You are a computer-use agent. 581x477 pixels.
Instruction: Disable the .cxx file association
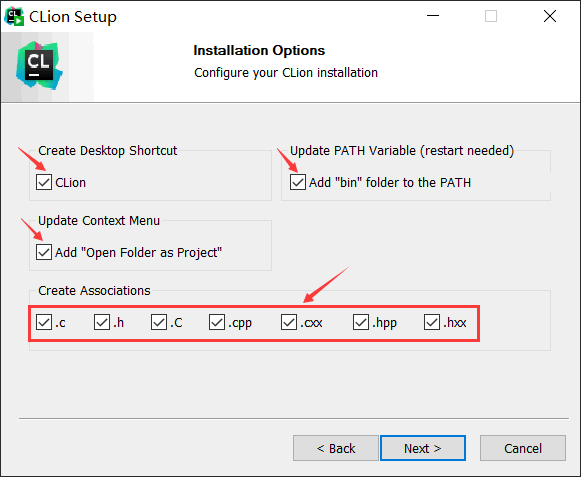289,322
